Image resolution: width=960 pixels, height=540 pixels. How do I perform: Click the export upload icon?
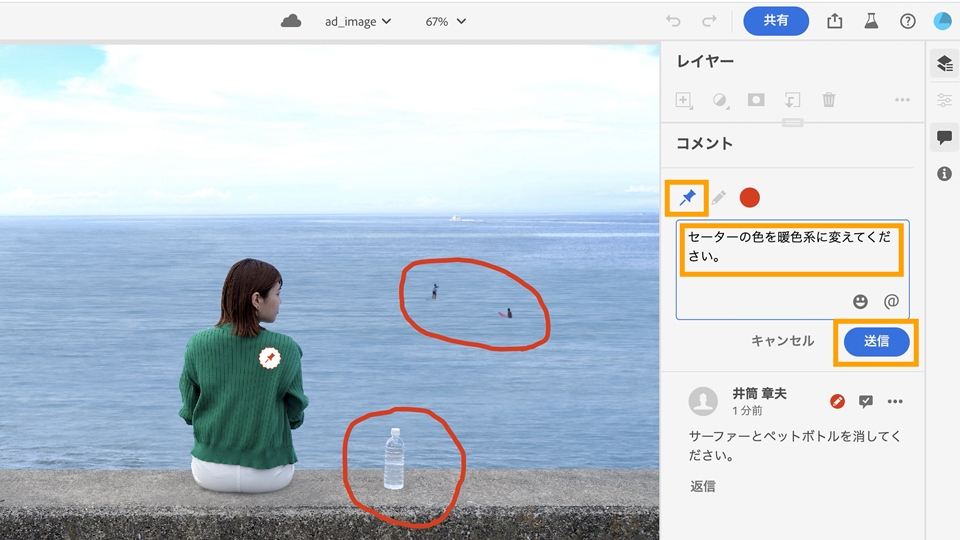click(834, 21)
